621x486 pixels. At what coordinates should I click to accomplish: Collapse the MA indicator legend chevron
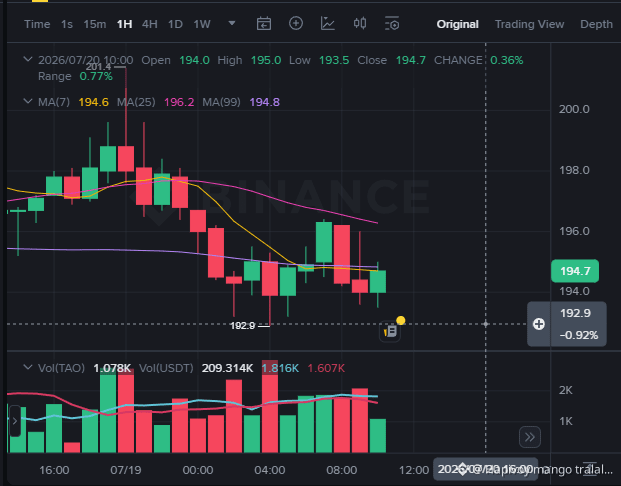pos(28,101)
